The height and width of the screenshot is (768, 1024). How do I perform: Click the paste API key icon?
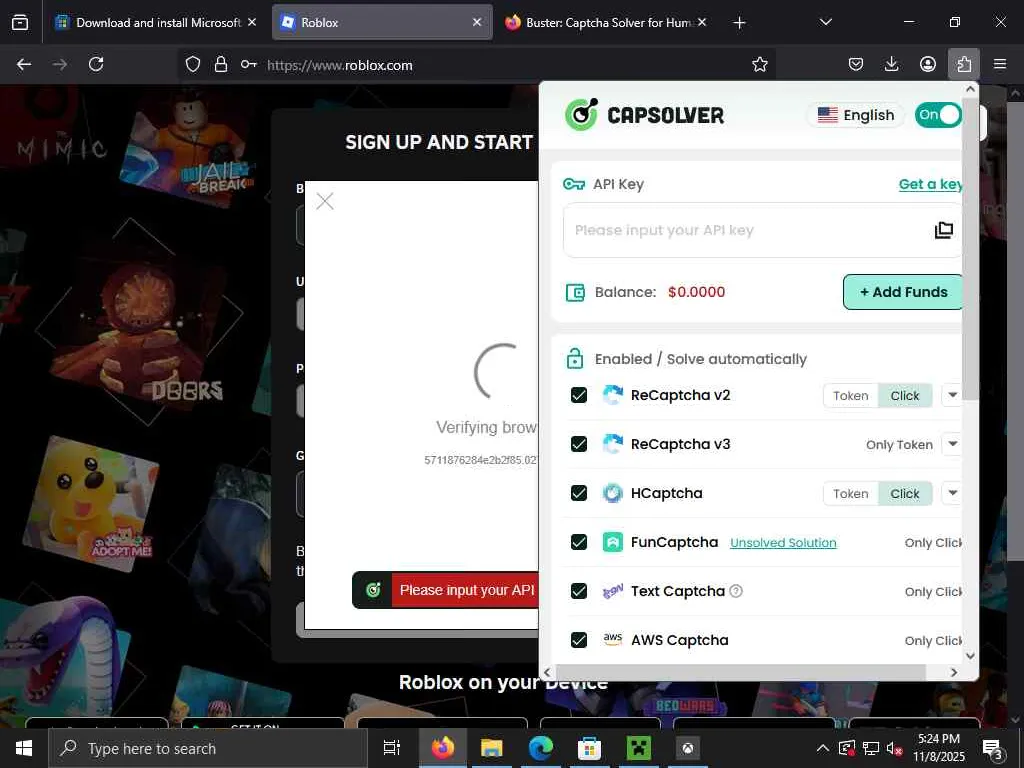click(943, 230)
